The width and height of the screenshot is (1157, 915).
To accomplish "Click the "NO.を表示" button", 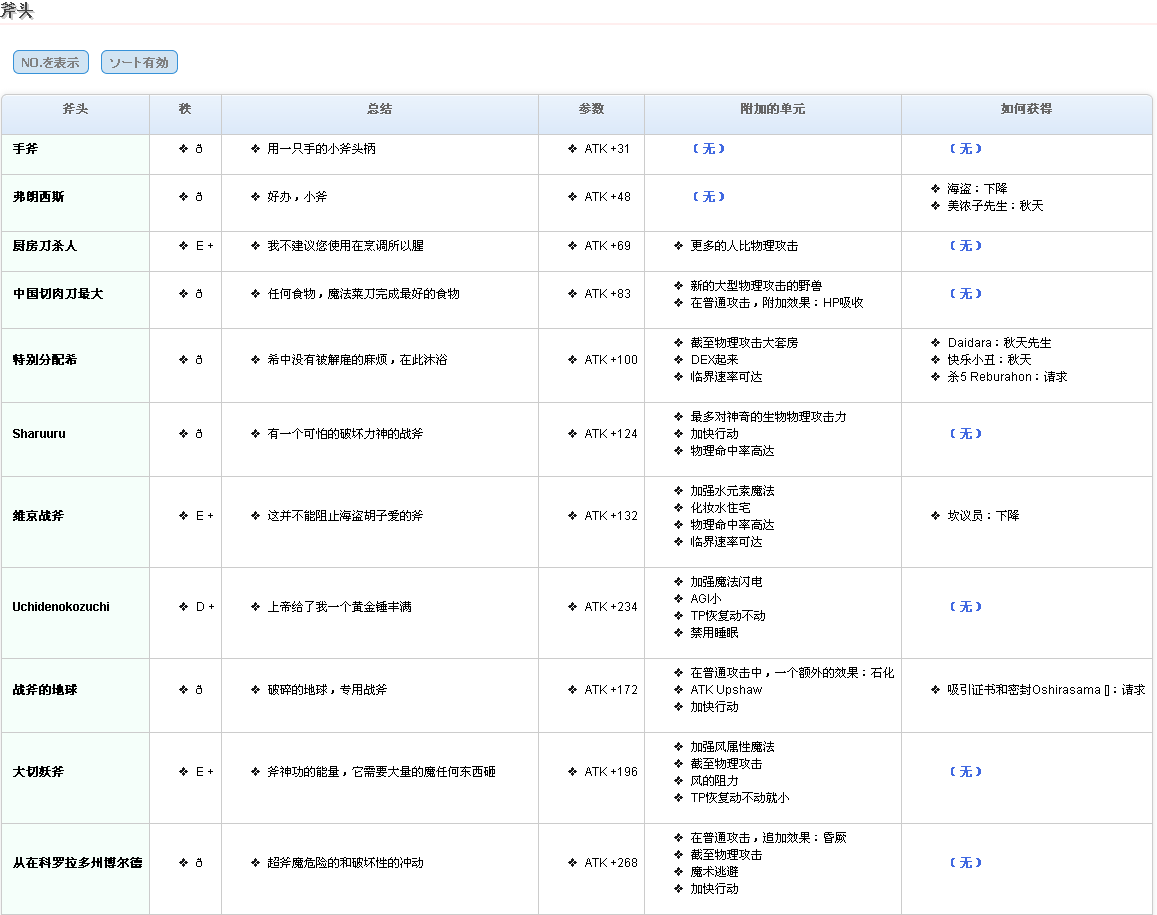I will coord(50,62).
